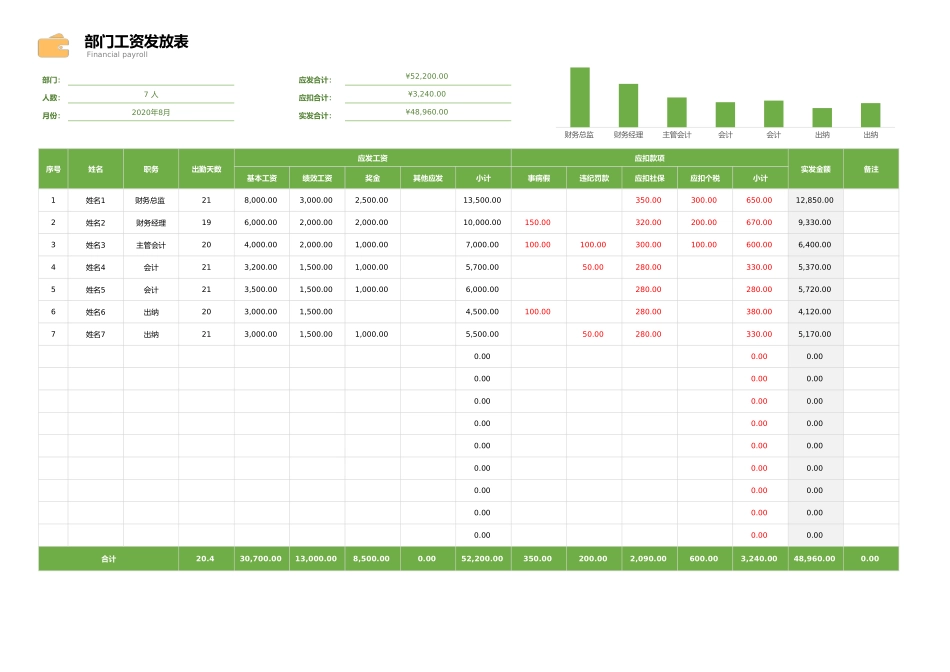
Task: Click the 出勤天数 column header
Action: [x=205, y=168]
